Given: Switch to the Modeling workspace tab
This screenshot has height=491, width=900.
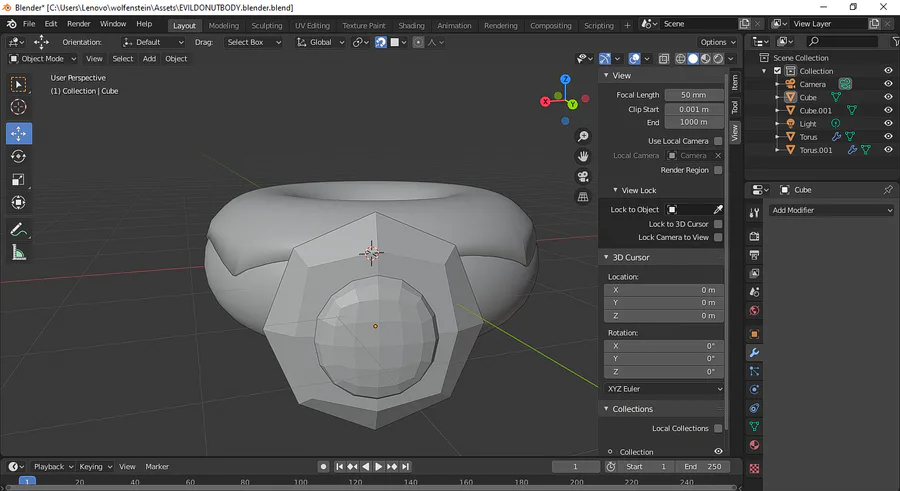Looking at the screenshot, I should (x=223, y=25).
